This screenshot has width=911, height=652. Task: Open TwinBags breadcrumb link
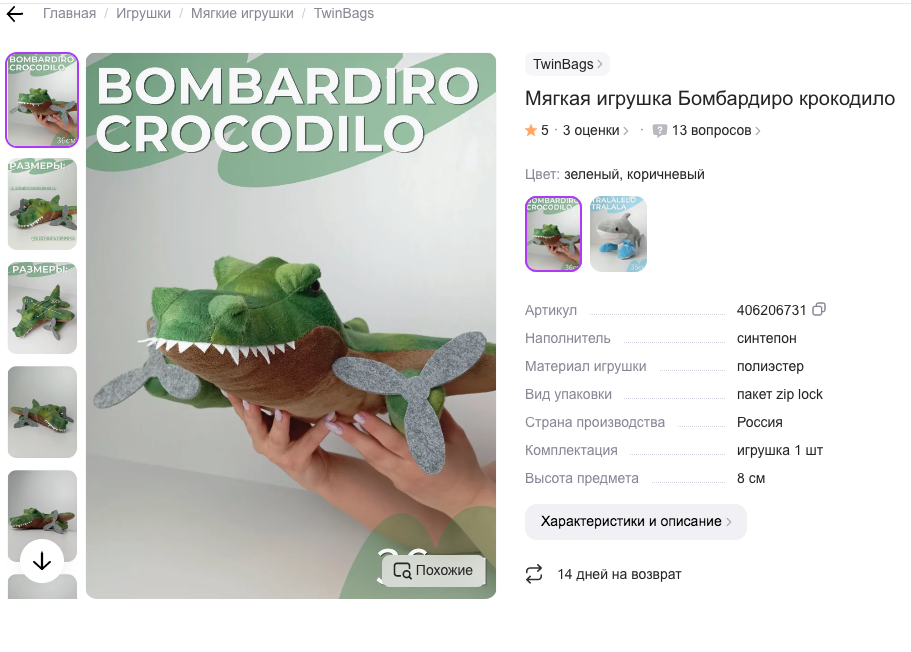344,13
